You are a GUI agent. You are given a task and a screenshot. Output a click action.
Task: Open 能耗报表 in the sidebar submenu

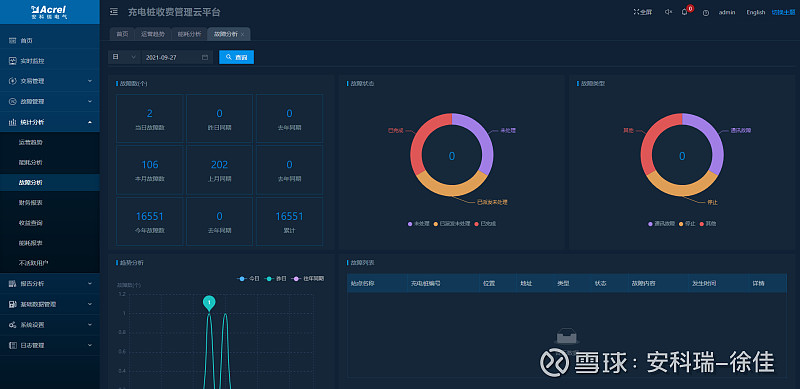pyautogui.click(x=31, y=243)
